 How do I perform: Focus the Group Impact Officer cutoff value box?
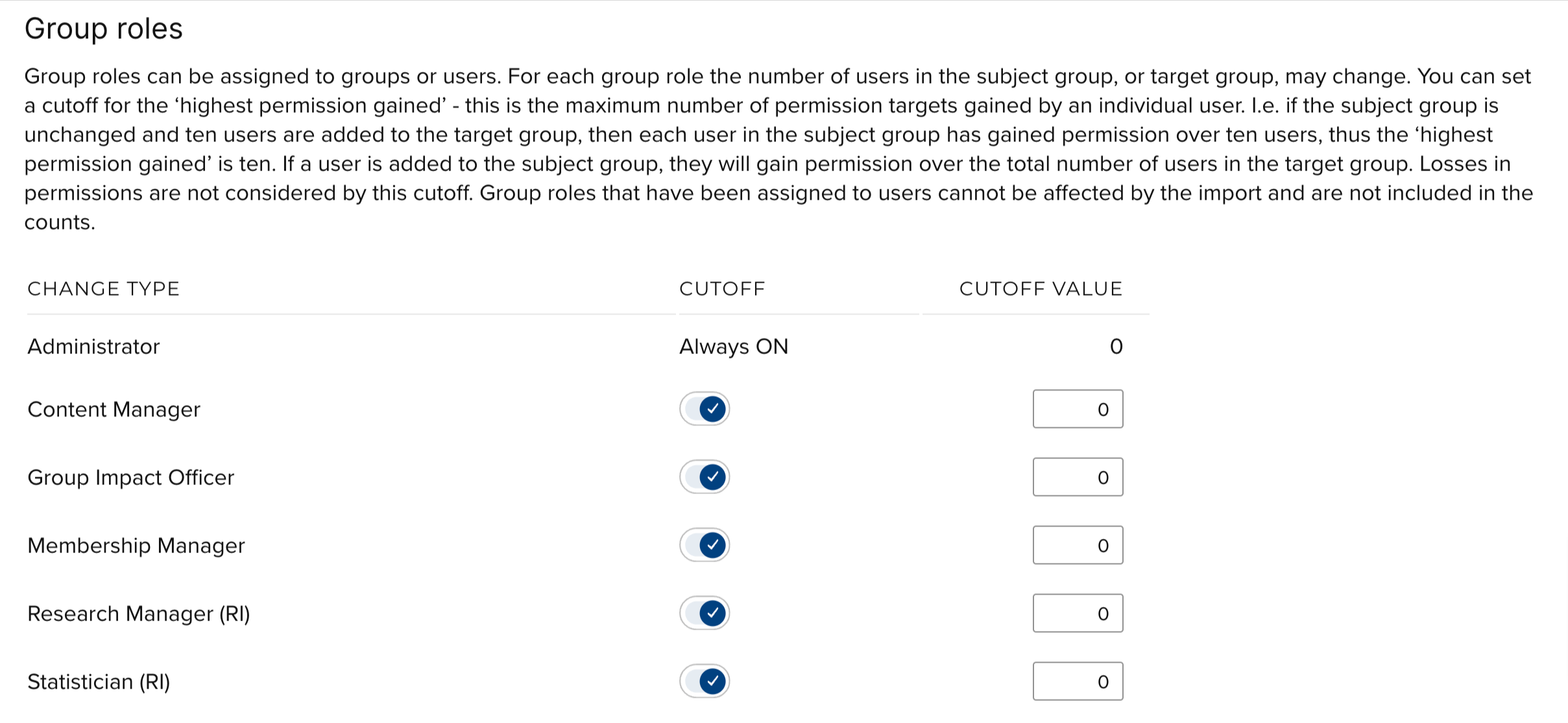[1078, 477]
